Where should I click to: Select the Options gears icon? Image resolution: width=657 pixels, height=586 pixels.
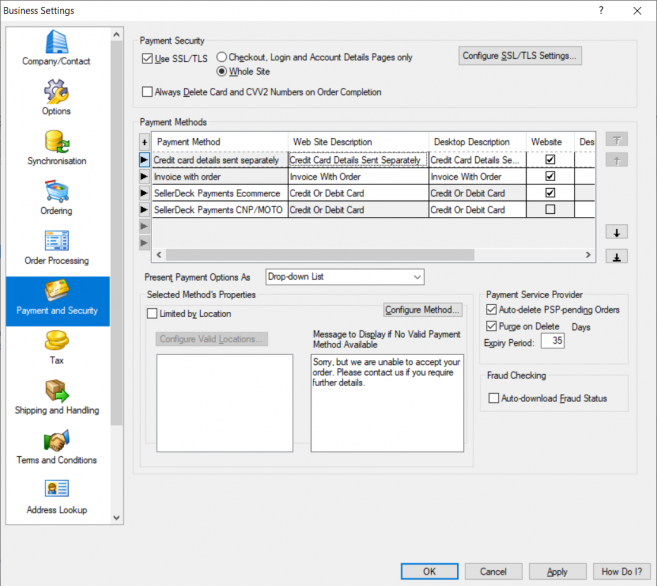click(56, 92)
